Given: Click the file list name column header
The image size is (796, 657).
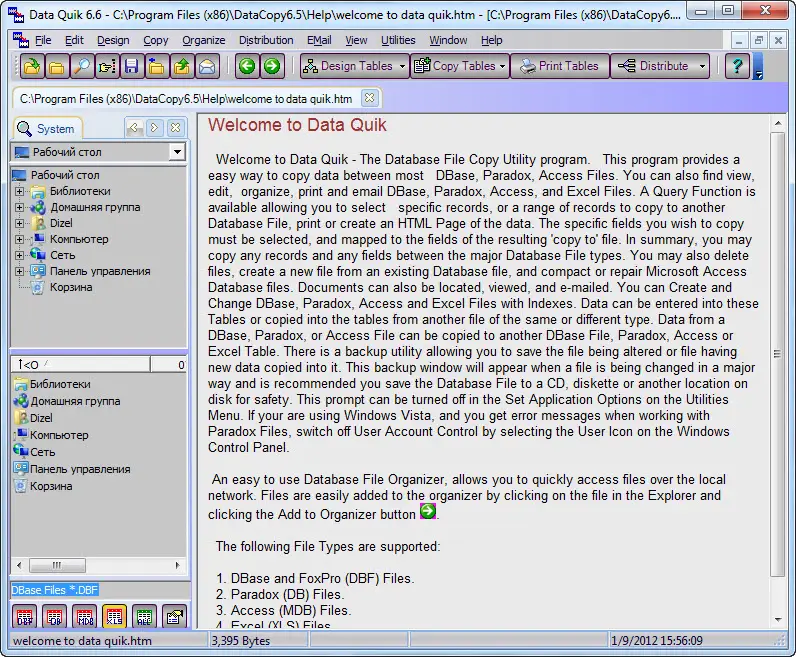Looking at the screenshot, I should pyautogui.click(x=81, y=365).
